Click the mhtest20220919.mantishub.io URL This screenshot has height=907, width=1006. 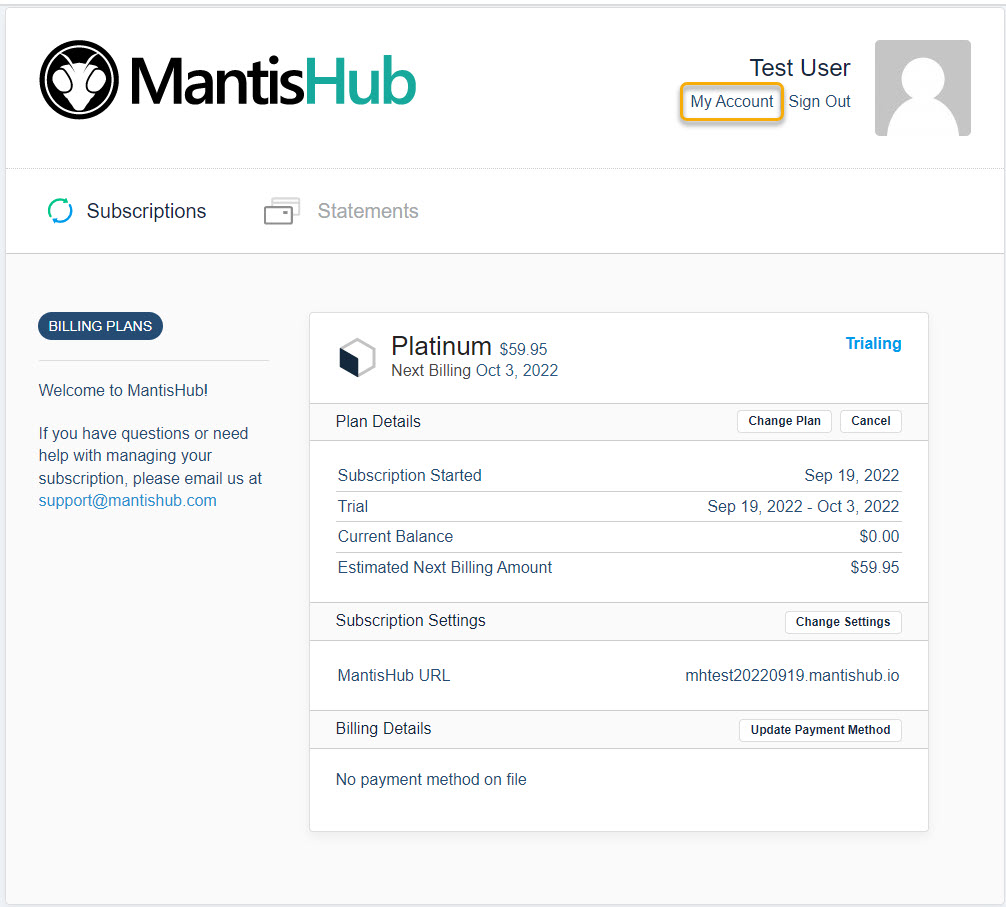[792, 675]
